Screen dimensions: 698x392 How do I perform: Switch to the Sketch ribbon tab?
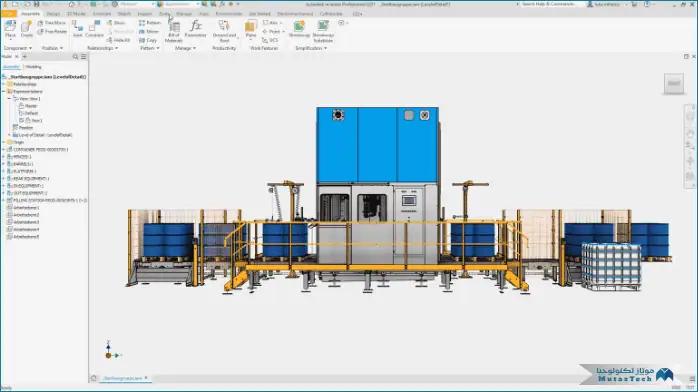tap(124, 14)
